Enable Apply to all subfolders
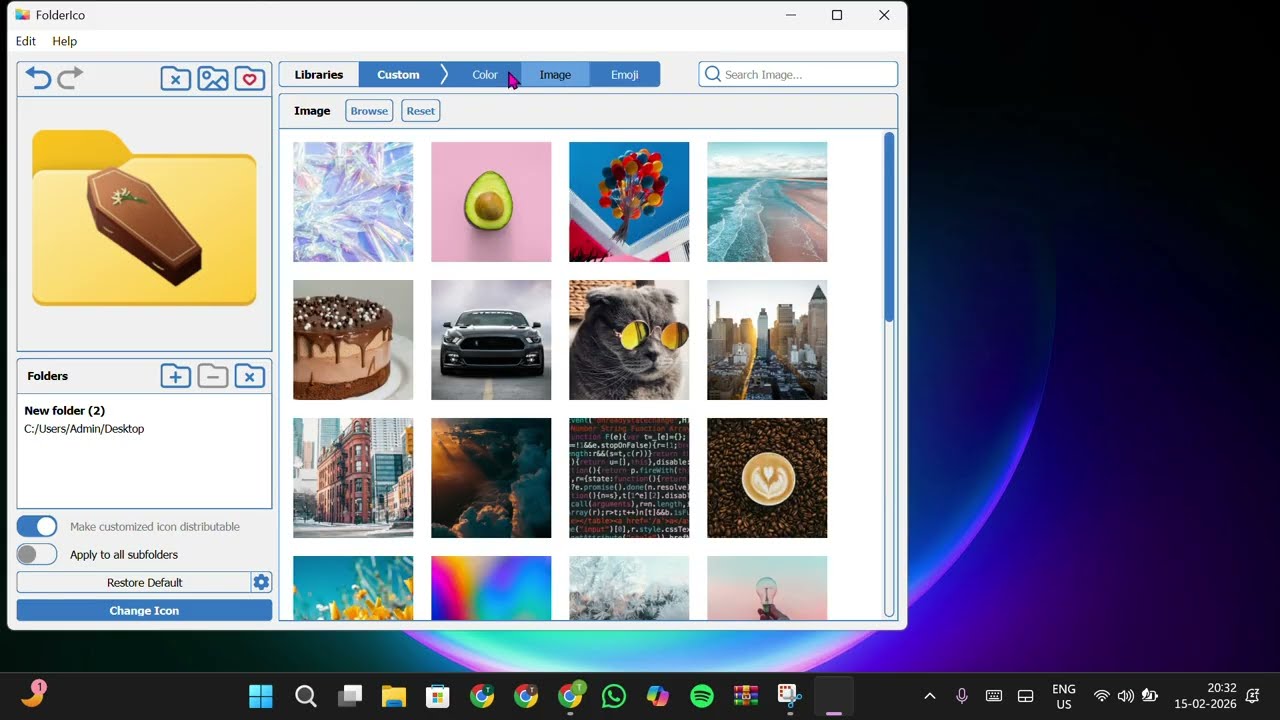The height and width of the screenshot is (720, 1280). pos(37,554)
